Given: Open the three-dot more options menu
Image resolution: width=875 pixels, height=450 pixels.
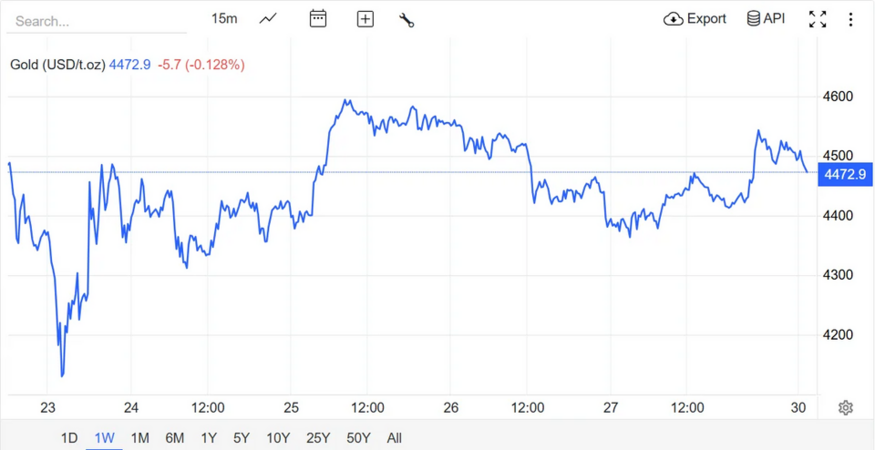Looking at the screenshot, I should click(x=851, y=19).
